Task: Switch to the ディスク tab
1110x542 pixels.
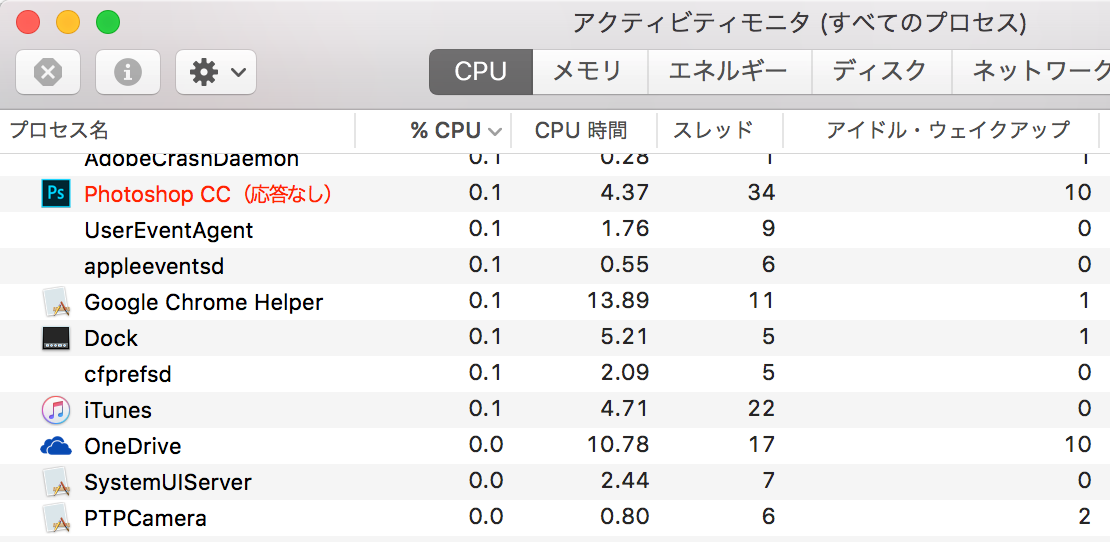Action: (x=880, y=71)
